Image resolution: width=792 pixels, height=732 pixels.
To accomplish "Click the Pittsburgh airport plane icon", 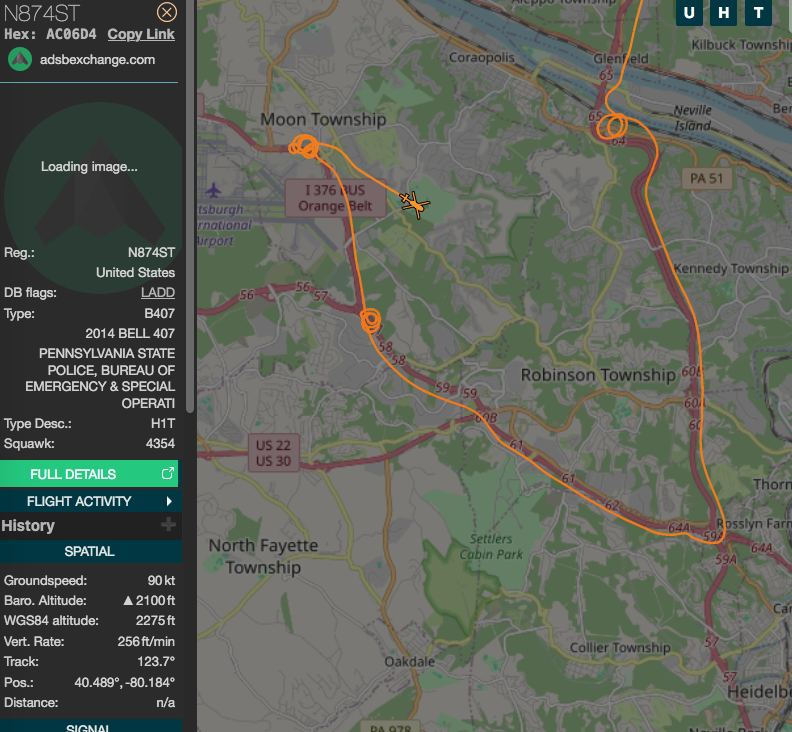I will click(214, 190).
